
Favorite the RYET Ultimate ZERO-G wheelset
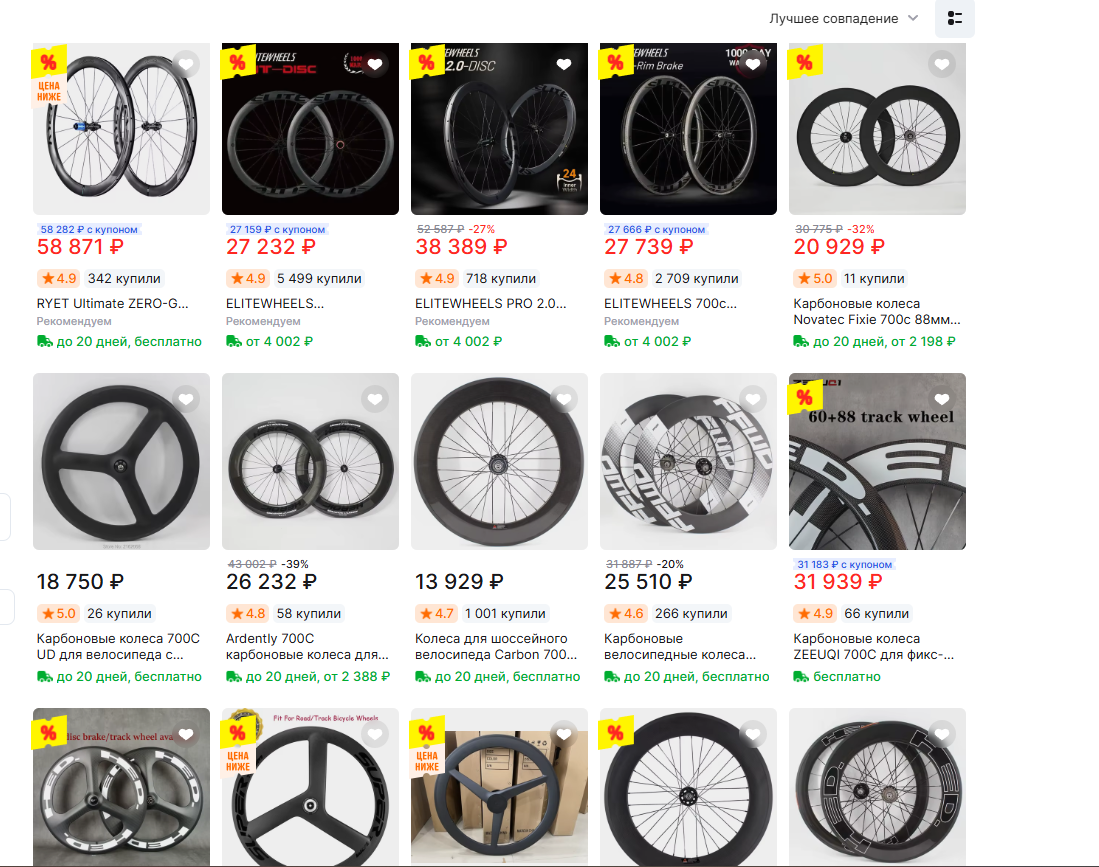[186, 64]
